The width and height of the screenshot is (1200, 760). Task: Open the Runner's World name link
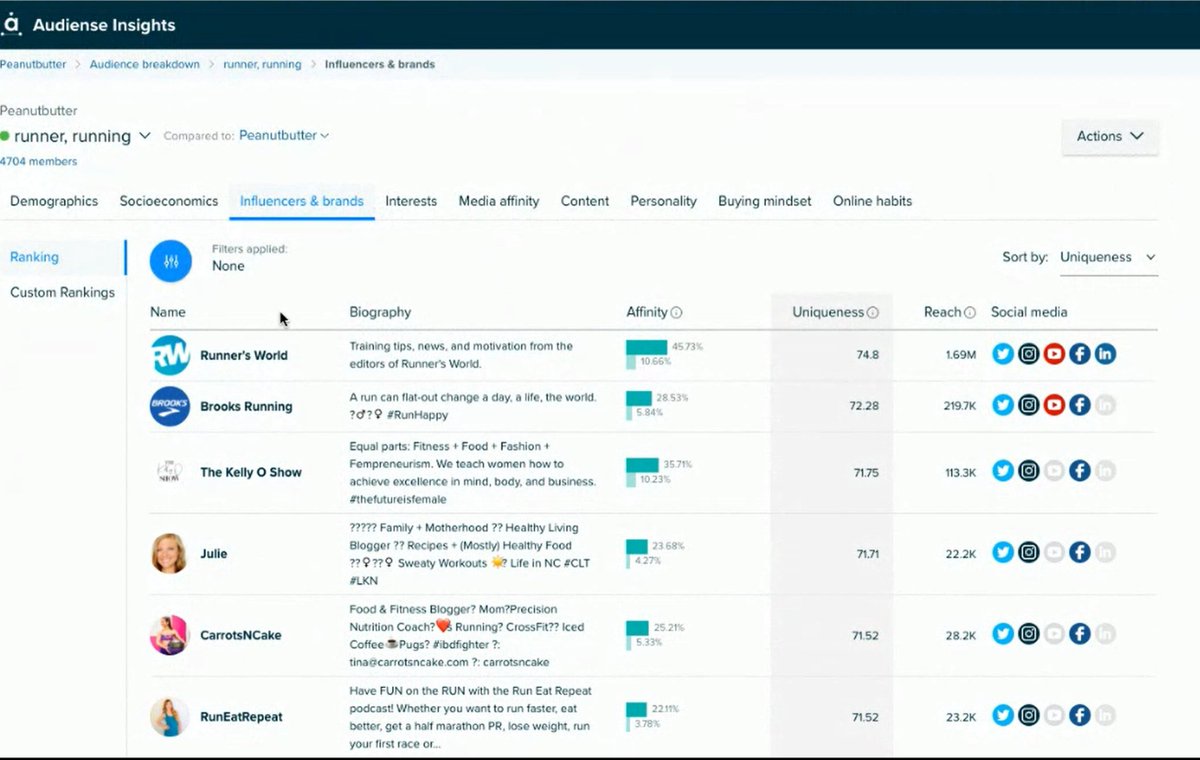(244, 355)
